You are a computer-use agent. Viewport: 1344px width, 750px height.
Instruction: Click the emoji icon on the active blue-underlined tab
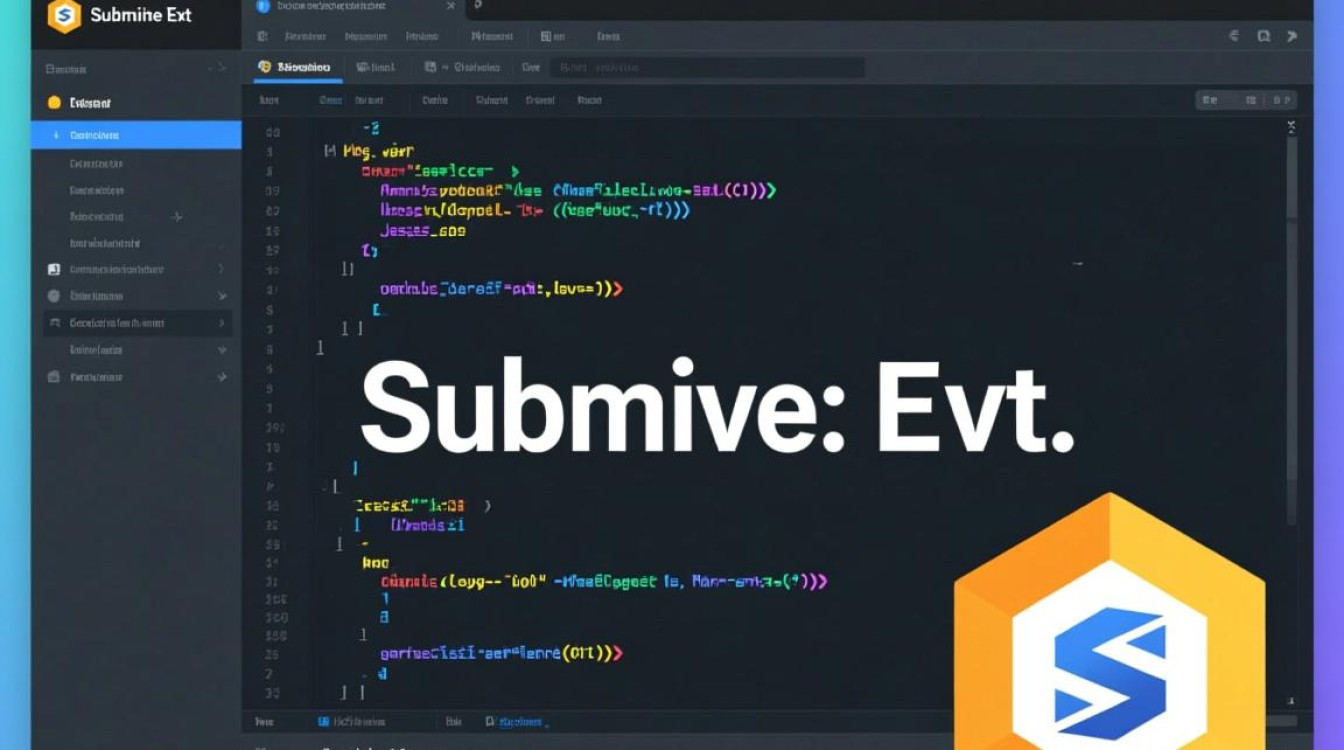pyautogui.click(x=265, y=67)
